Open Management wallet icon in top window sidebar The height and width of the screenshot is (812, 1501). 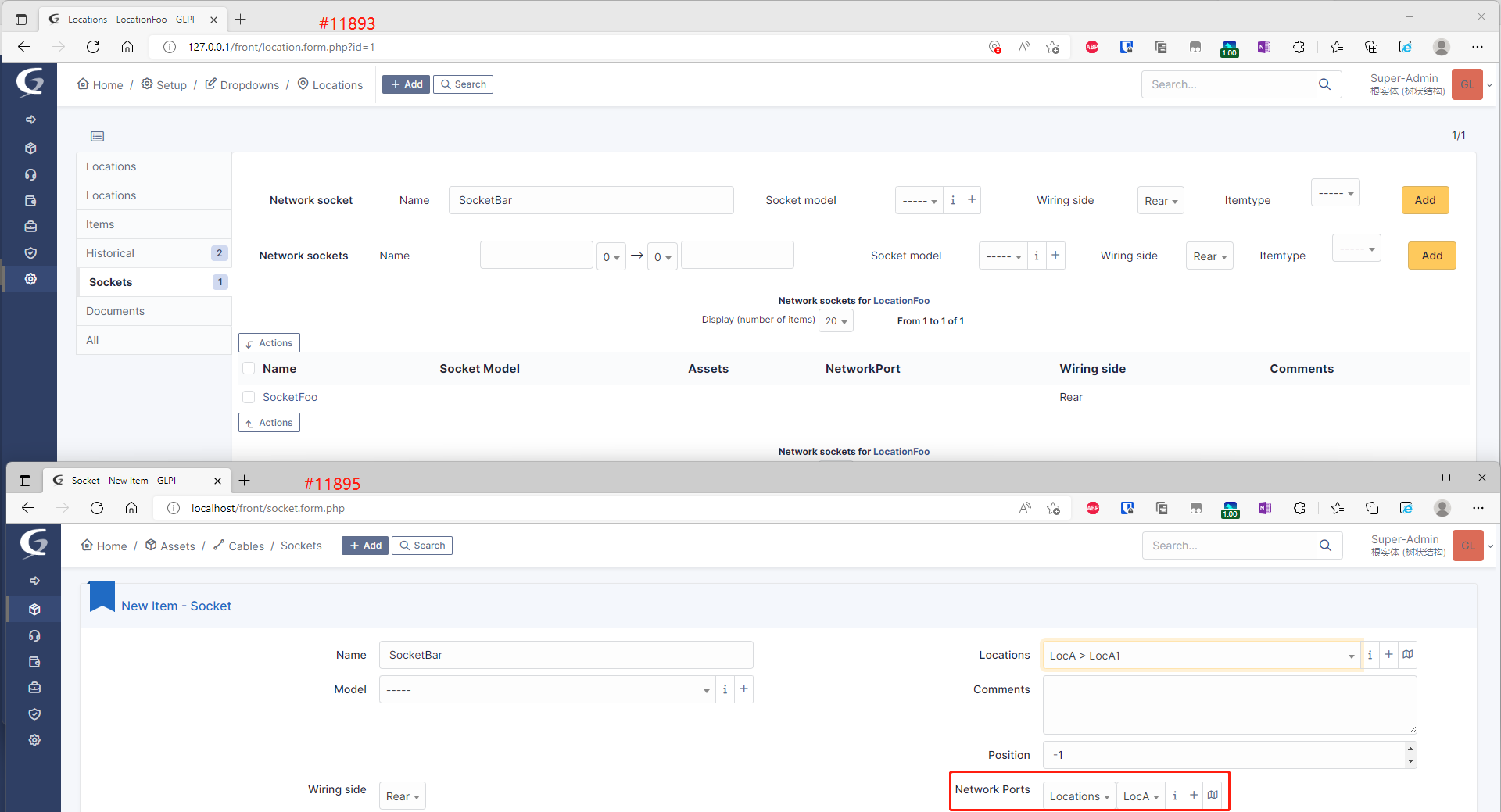pyautogui.click(x=30, y=201)
